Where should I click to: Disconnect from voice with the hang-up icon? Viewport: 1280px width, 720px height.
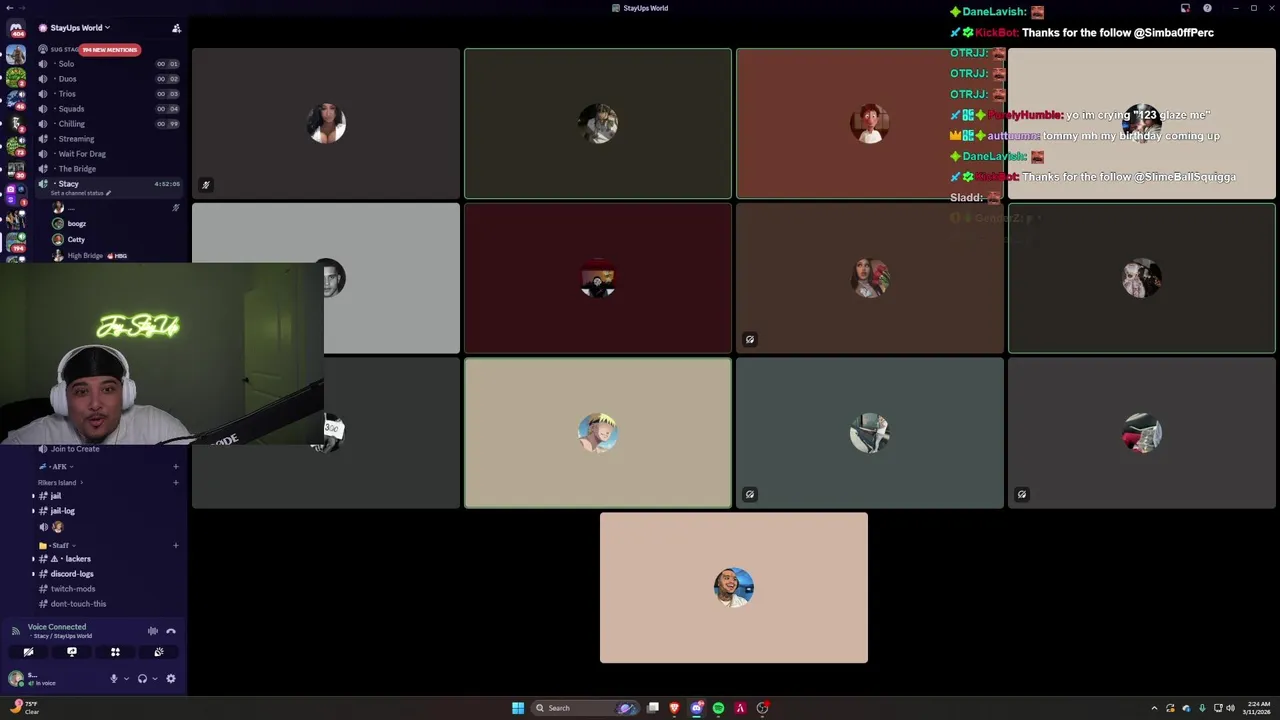[171, 631]
